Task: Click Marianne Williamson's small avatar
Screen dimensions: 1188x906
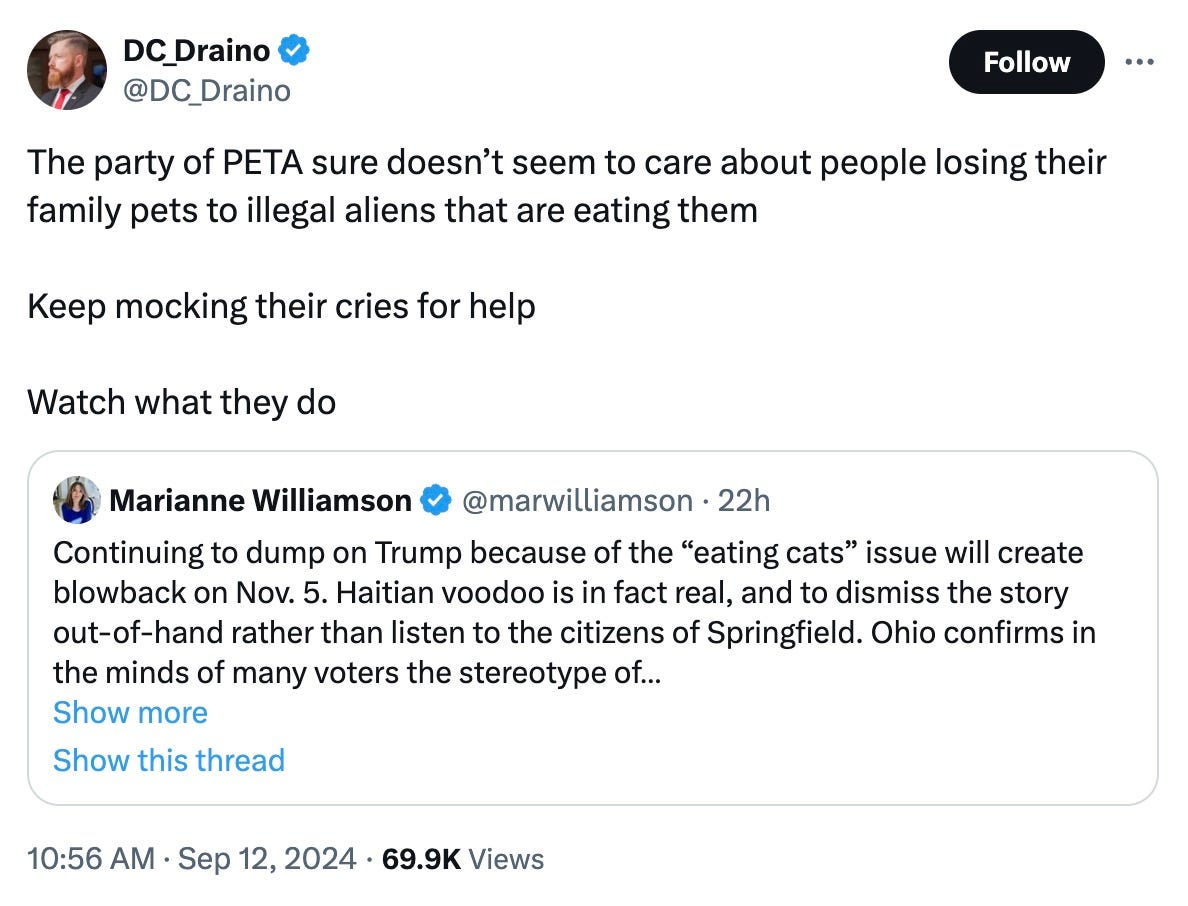Action: coord(76,500)
